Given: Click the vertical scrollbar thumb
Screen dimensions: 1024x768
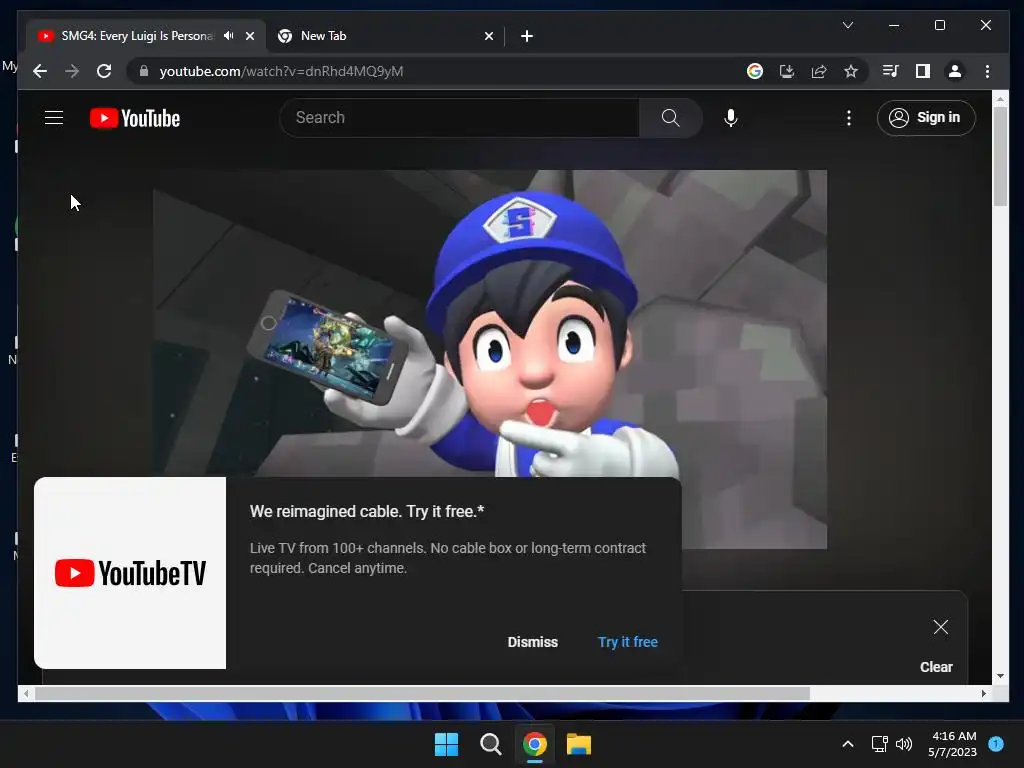Looking at the screenshot, I should pos(1000,156).
